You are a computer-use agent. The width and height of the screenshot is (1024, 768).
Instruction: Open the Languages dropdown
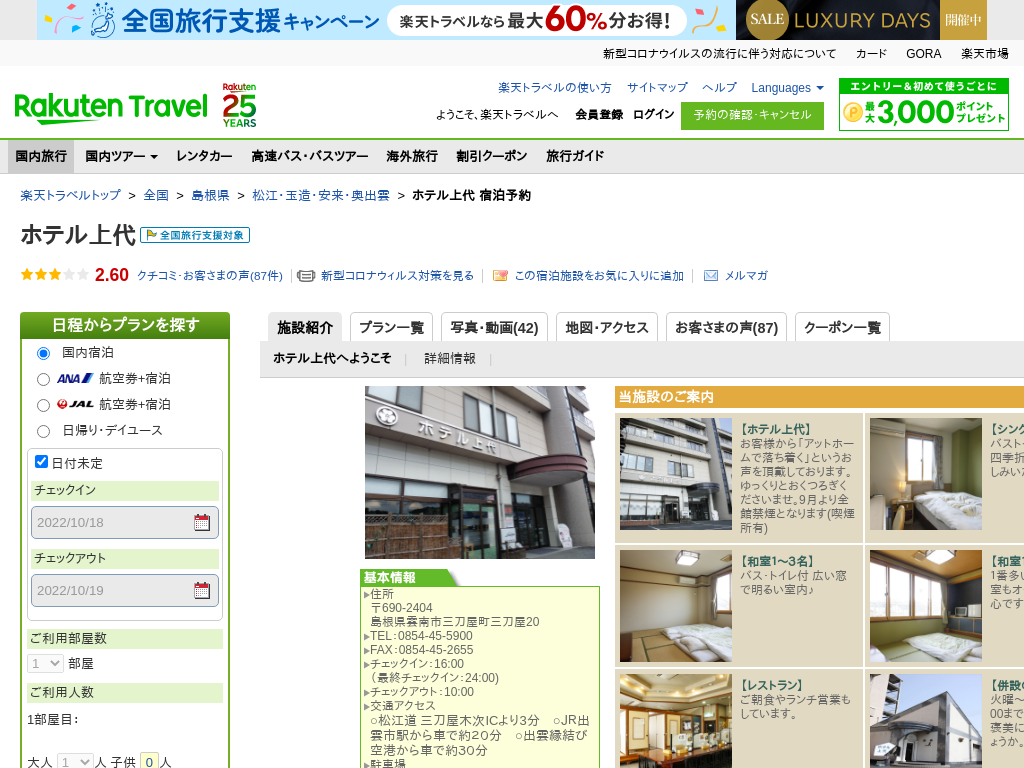tap(787, 88)
